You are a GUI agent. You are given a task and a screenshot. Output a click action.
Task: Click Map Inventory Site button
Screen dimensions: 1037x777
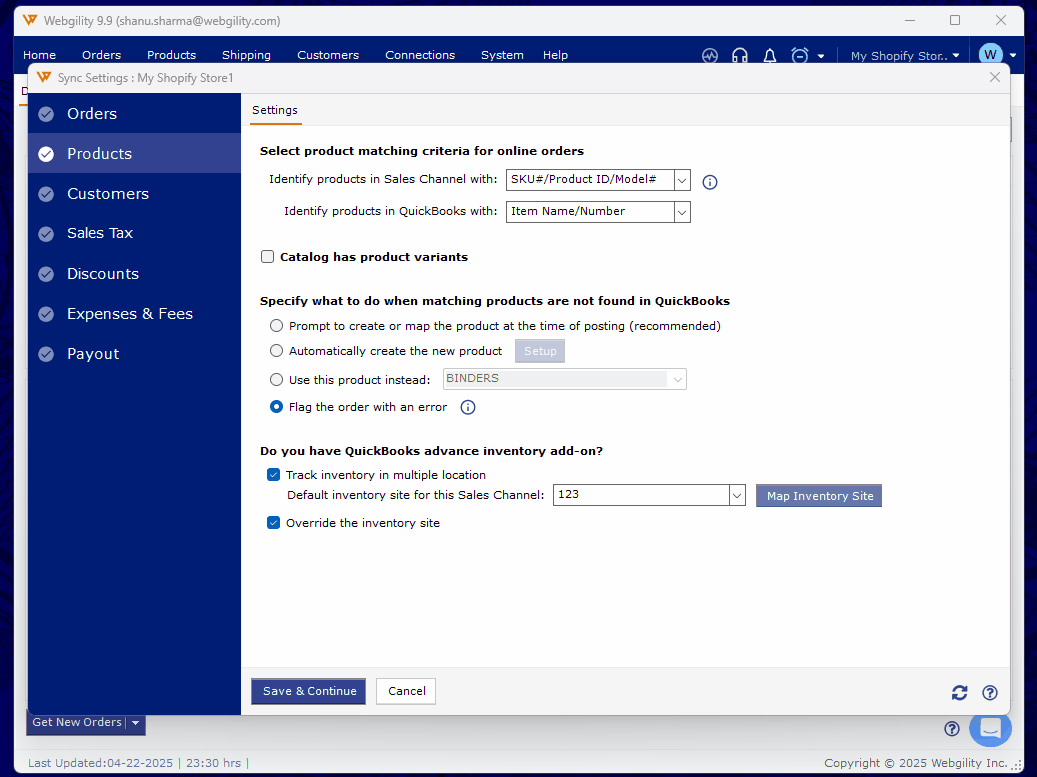[x=819, y=496]
